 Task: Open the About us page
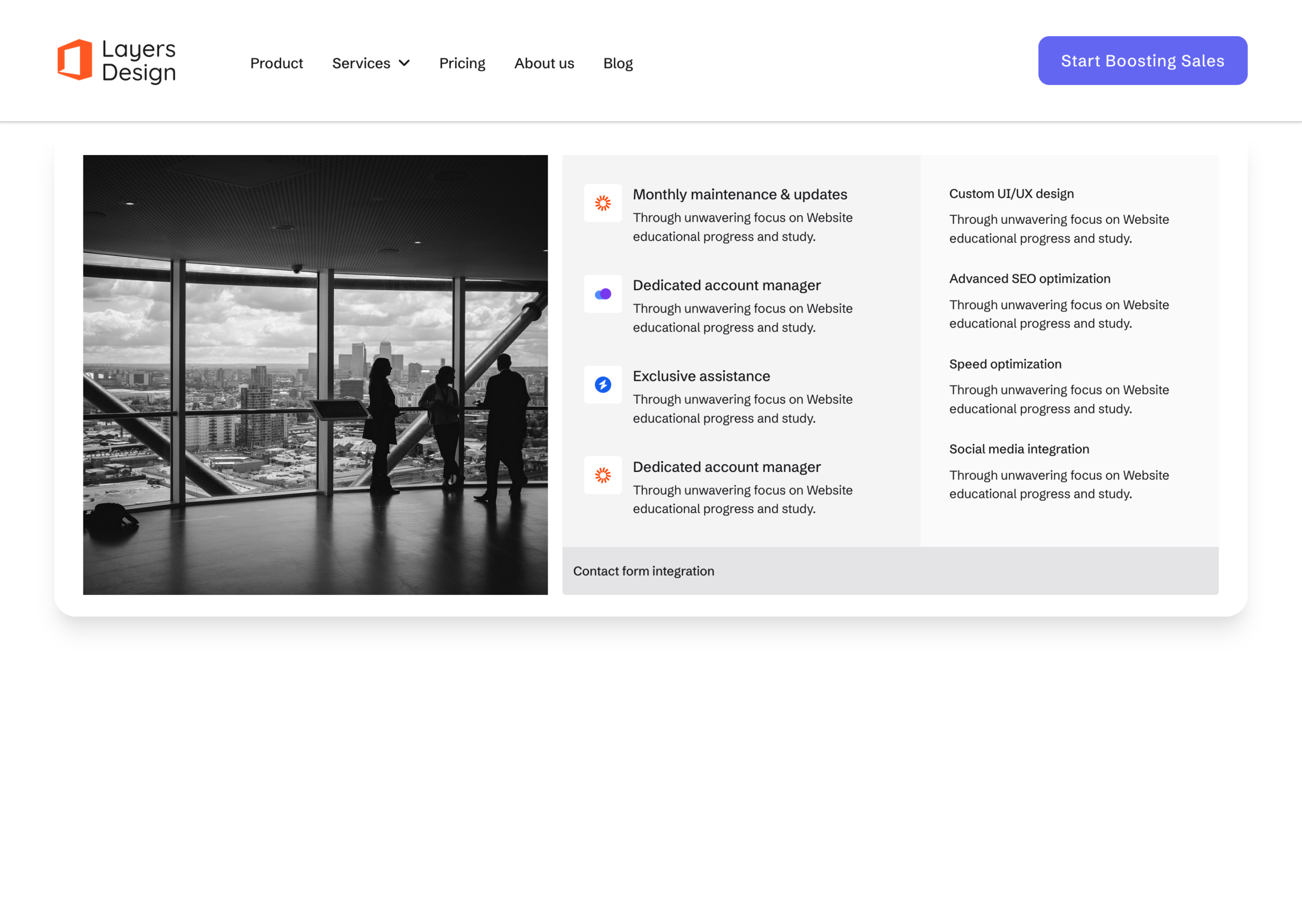click(x=544, y=63)
